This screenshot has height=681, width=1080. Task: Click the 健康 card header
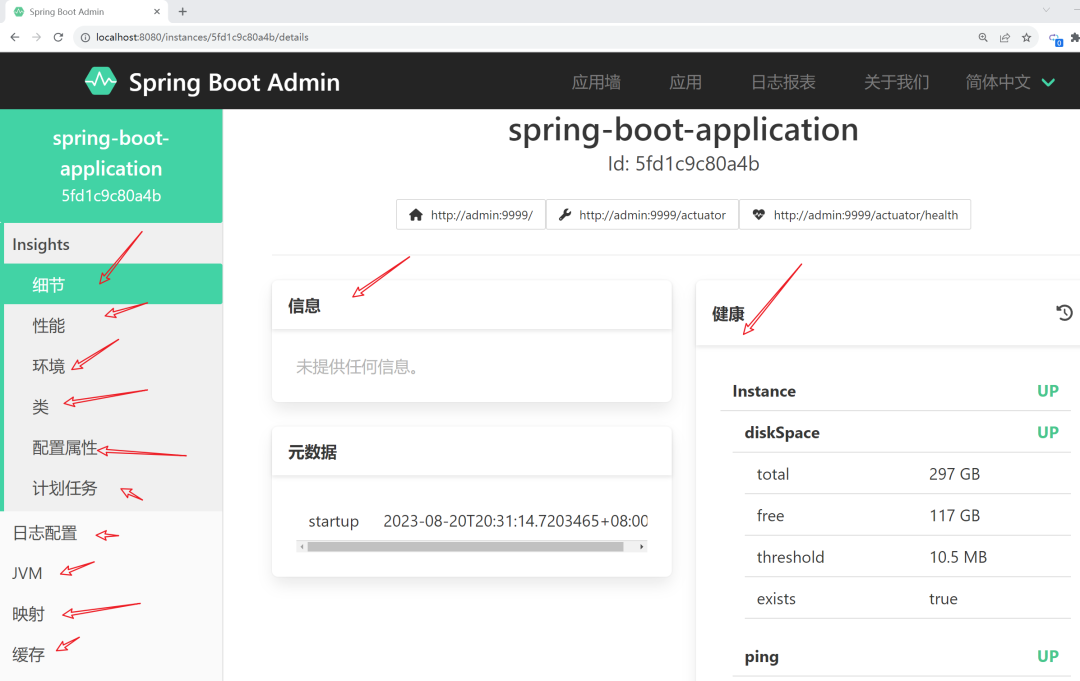(888, 313)
